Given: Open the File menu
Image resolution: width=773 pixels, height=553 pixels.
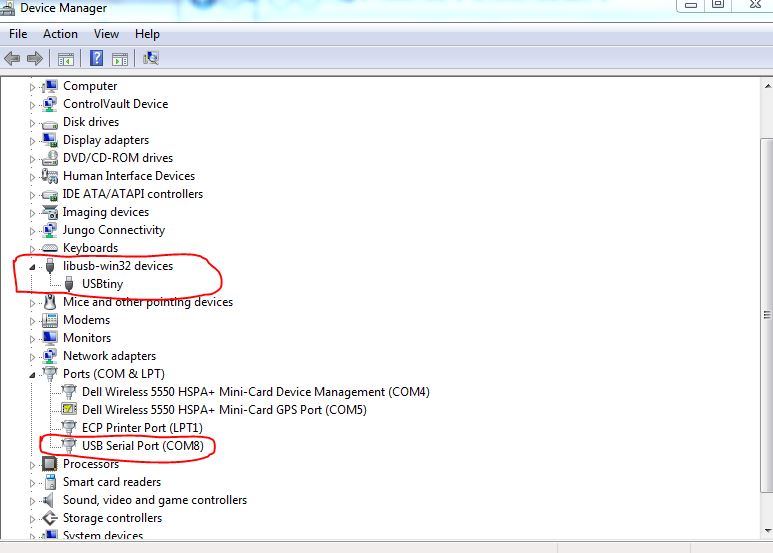Looking at the screenshot, I should coord(18,34).
